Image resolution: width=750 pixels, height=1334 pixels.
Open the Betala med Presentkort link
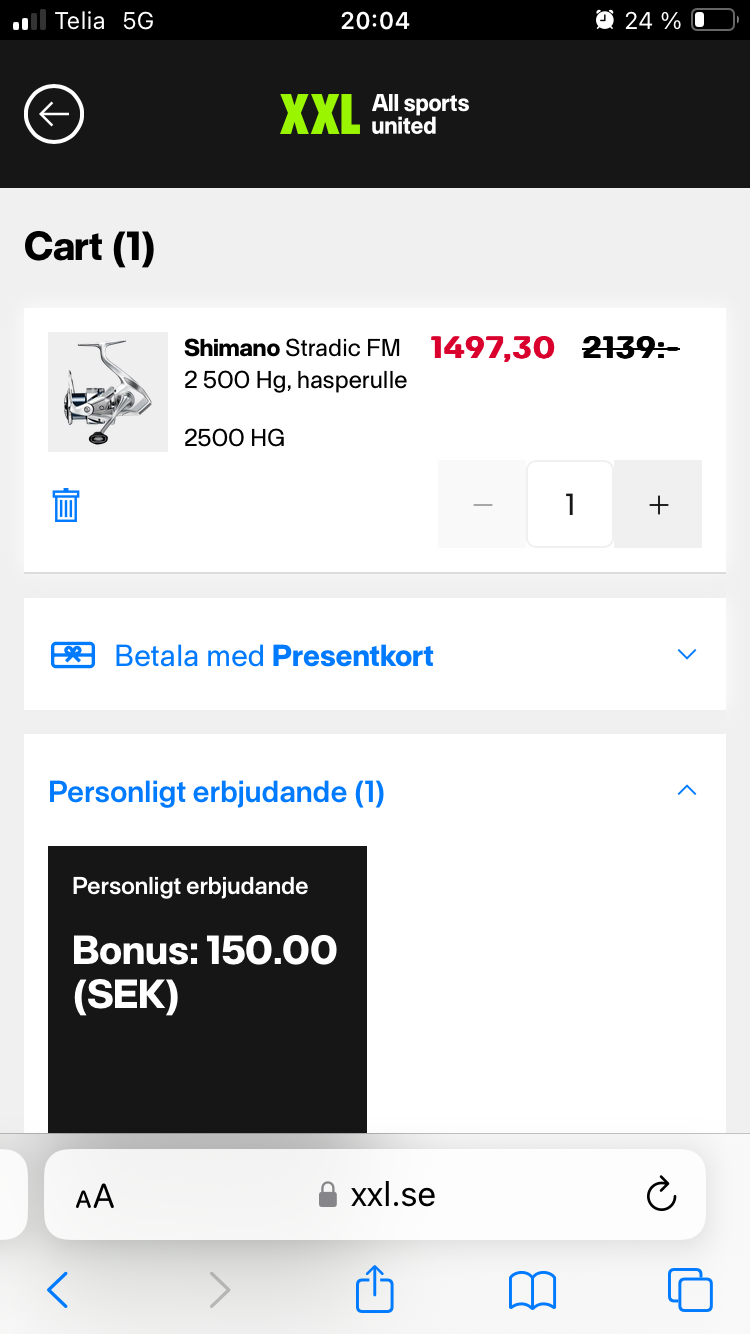click(274, 656)
